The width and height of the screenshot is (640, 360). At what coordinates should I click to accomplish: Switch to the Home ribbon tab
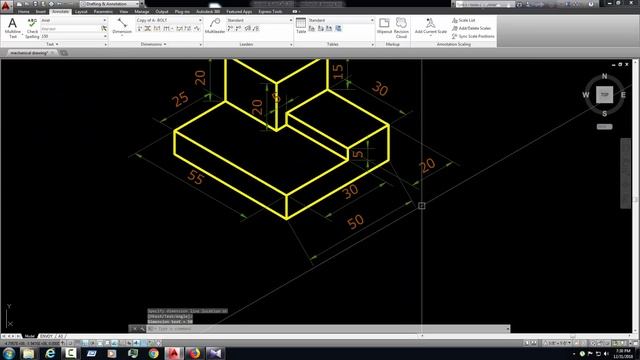point(24,11)
